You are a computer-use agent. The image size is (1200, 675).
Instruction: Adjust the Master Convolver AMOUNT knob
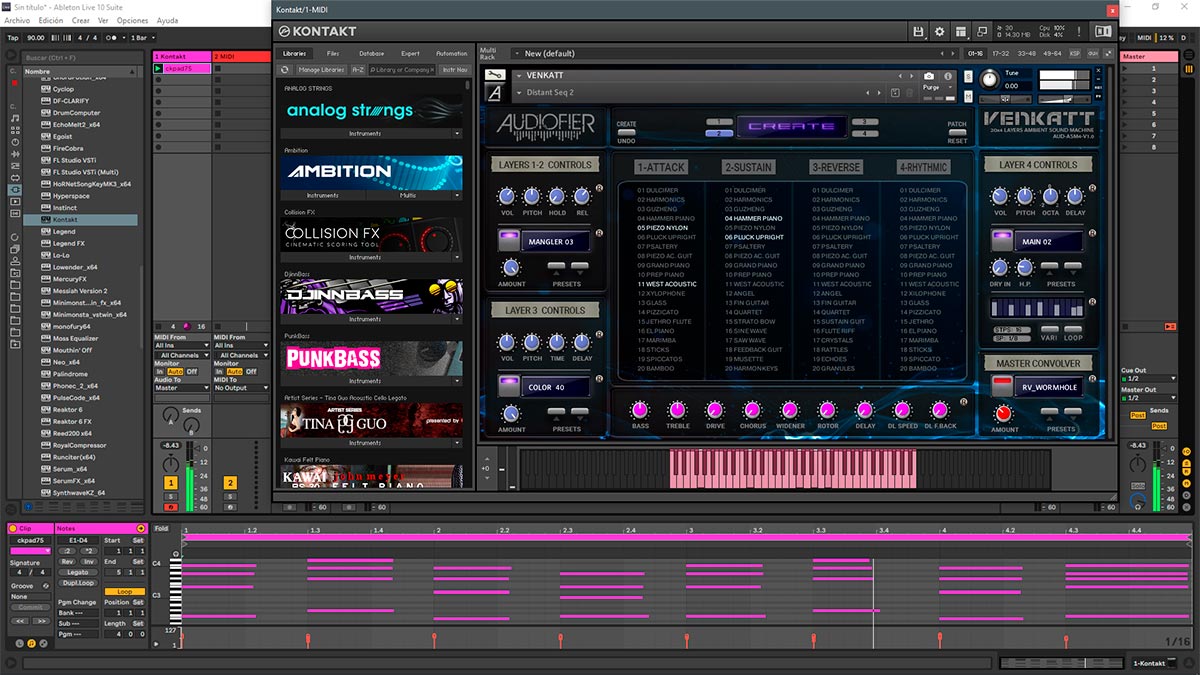[x=1003, y=414]
